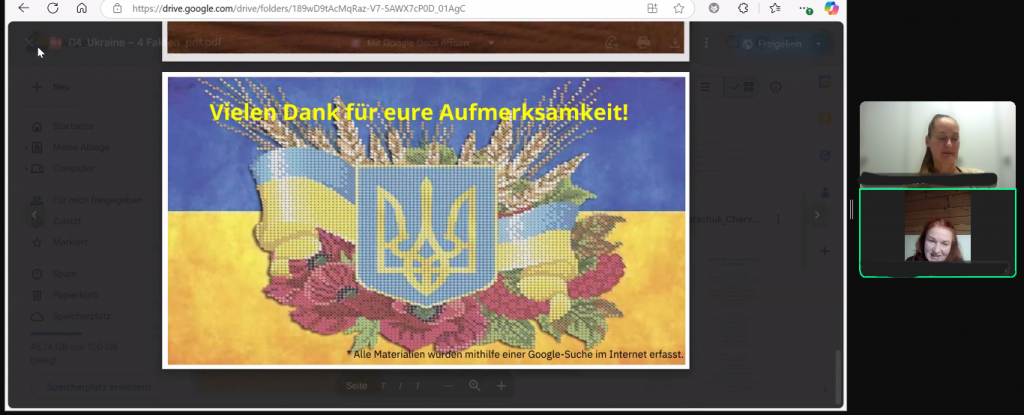Zoom in the PDF with plus
Image resolution: width=1024 pixels, height=415 pixels.
(501, 386)
